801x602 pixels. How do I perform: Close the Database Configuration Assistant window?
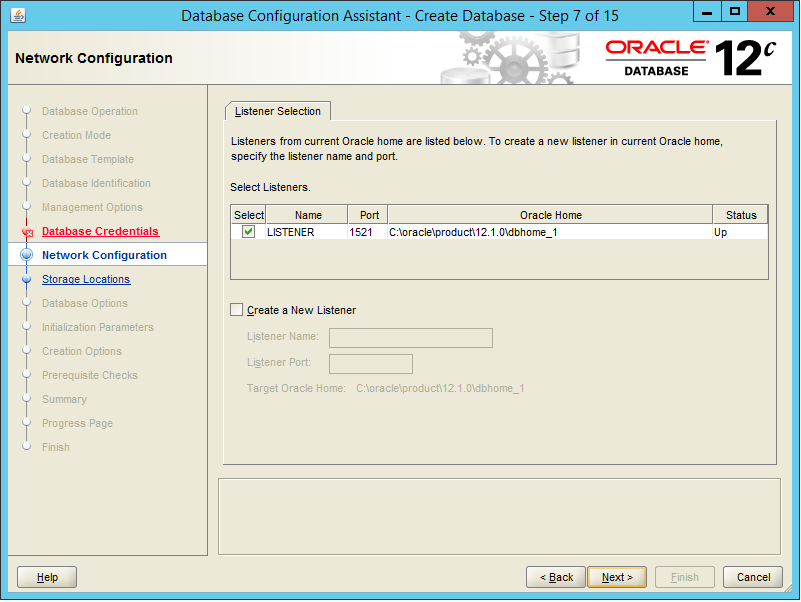point(771,11)
